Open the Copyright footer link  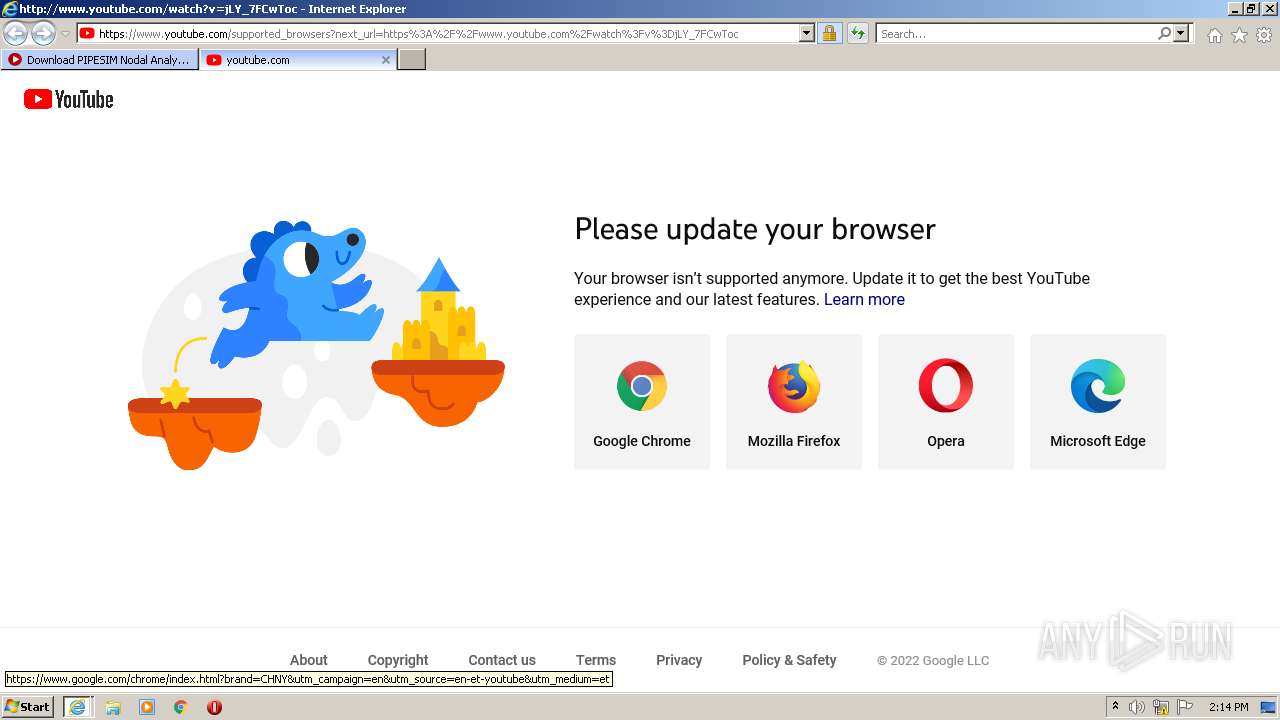(x=398, y=660)
